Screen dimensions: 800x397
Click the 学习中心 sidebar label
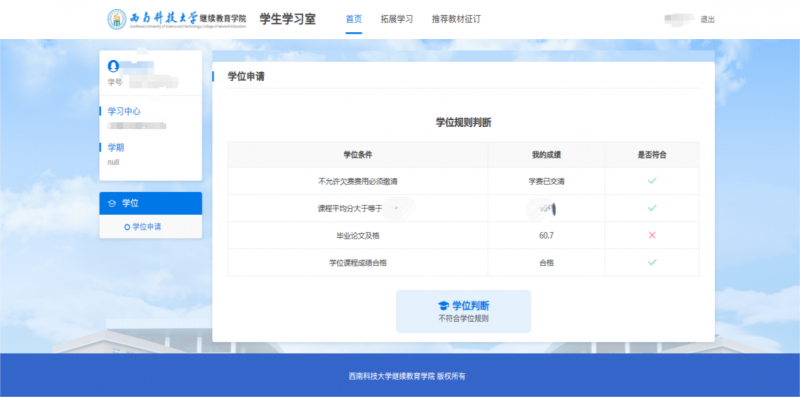click(x=124, y=111)
